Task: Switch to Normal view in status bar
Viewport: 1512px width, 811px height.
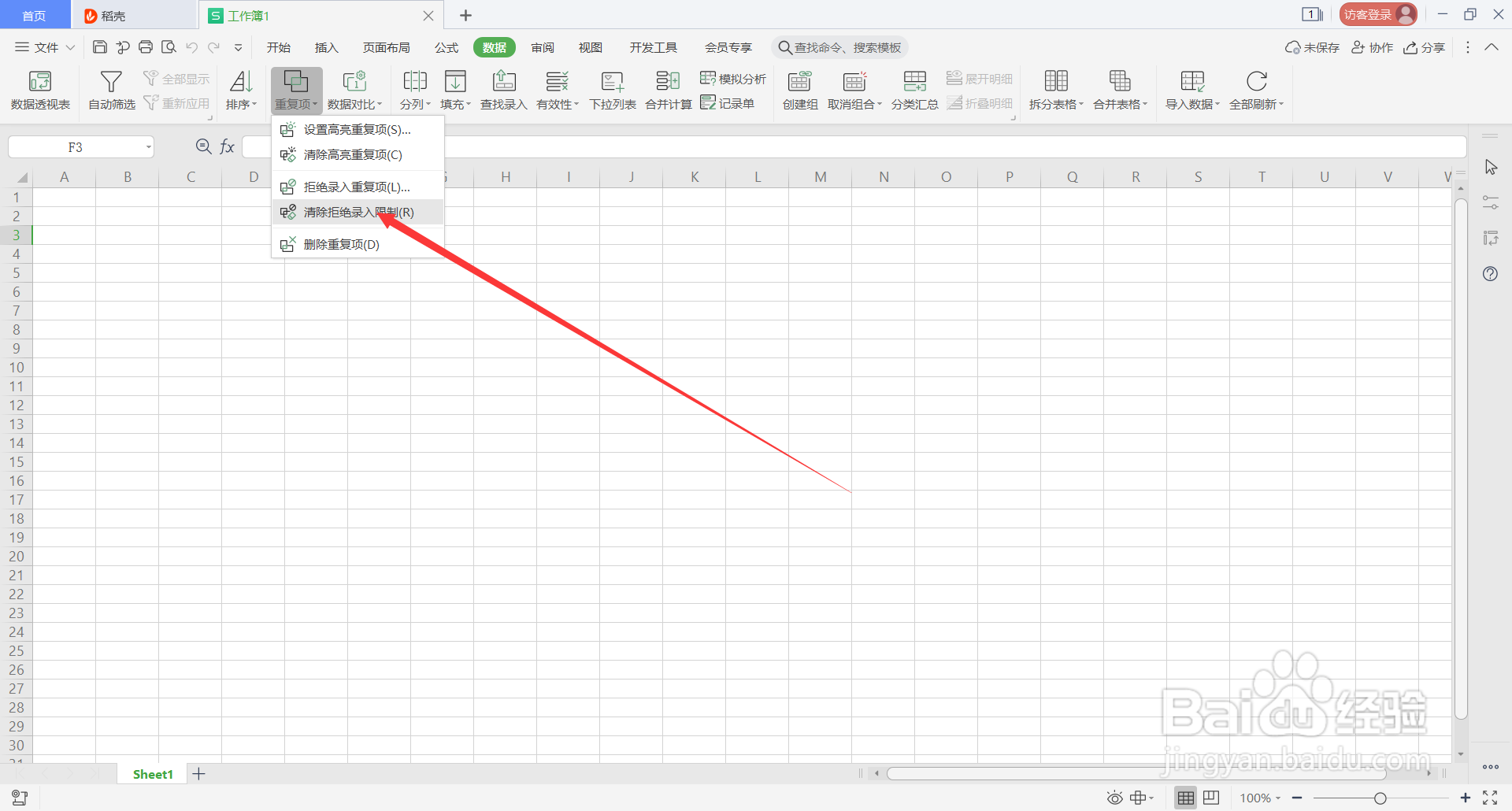Action: (1185, 798)
